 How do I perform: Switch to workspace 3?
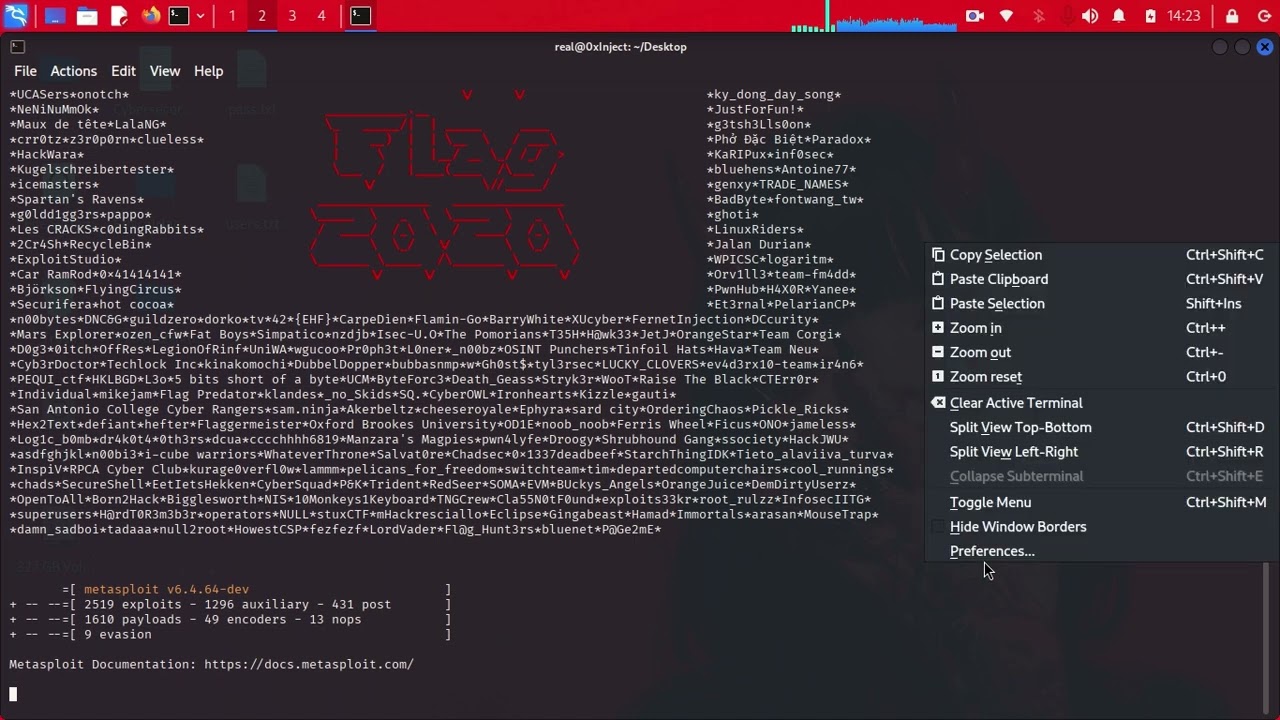(x=292, y=16)
